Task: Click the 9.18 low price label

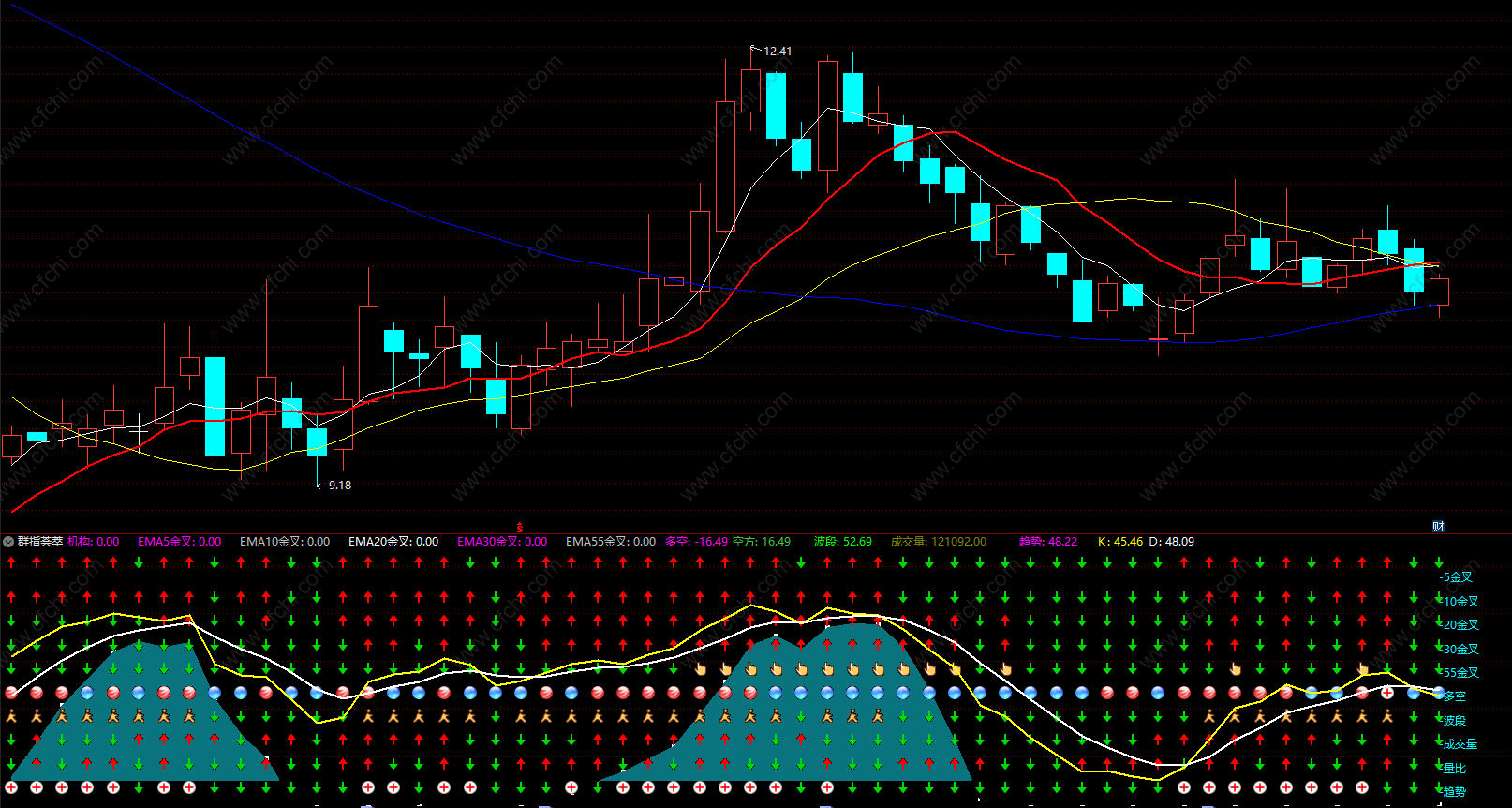Action: coord(340,486)
